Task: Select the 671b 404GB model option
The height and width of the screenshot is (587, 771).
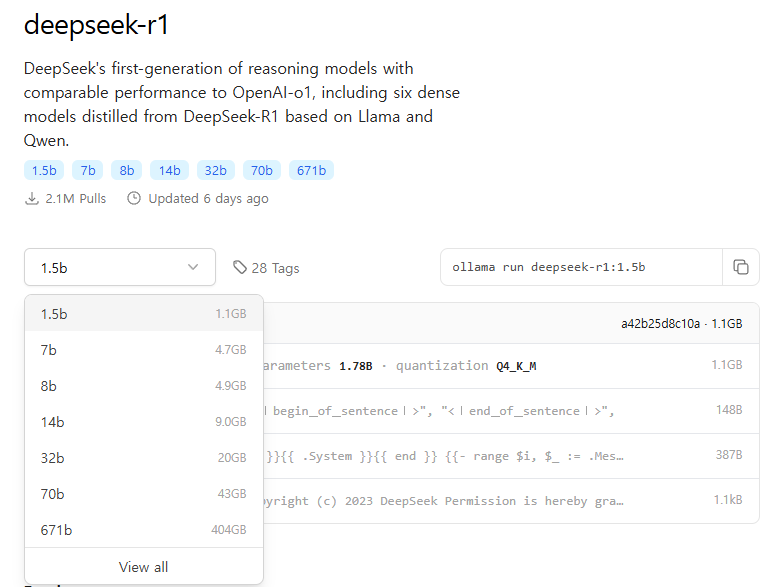Action: click(x=144, y=530)
